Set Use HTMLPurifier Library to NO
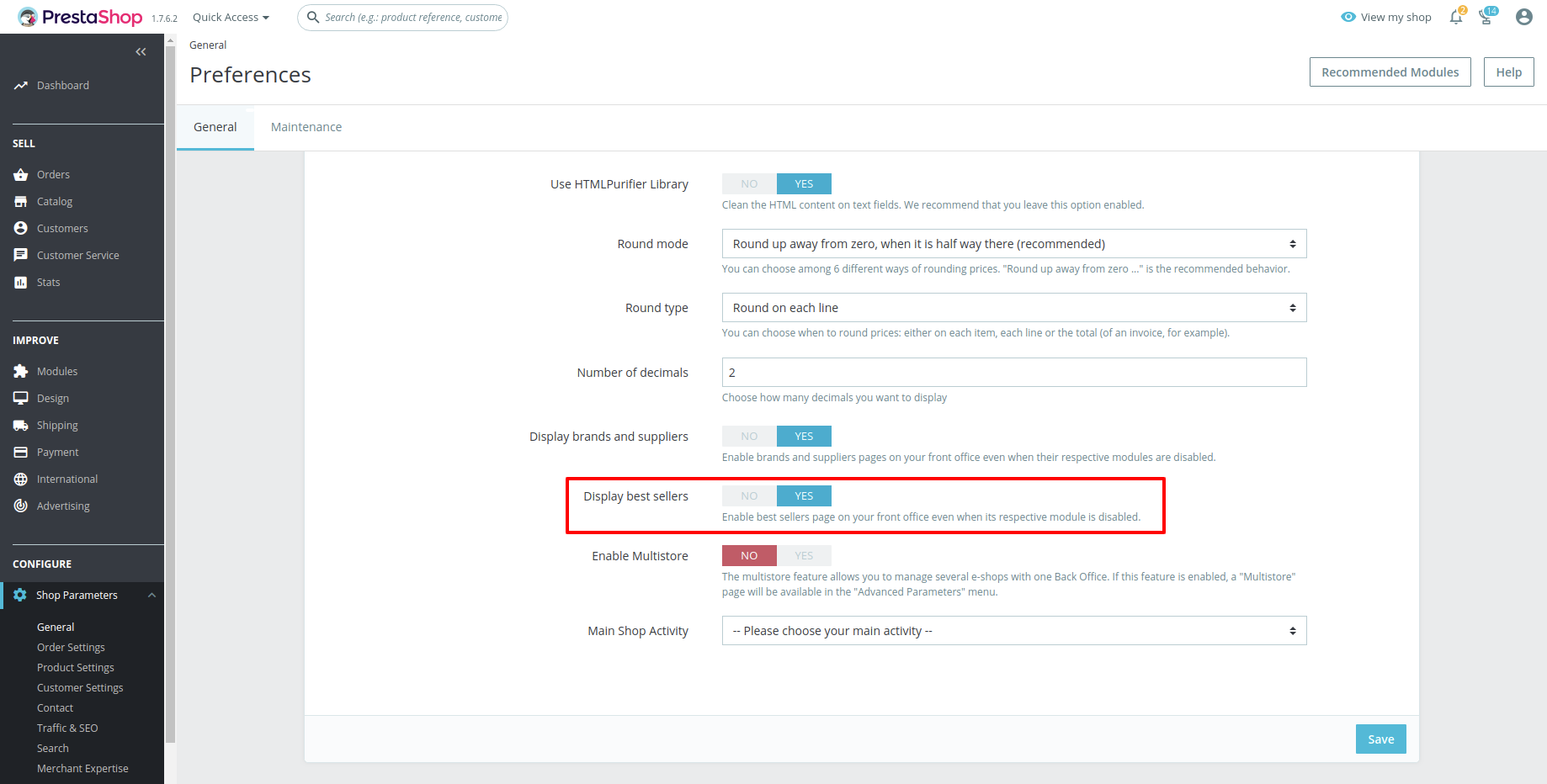 pyautogui.click(x=749, y=184)
